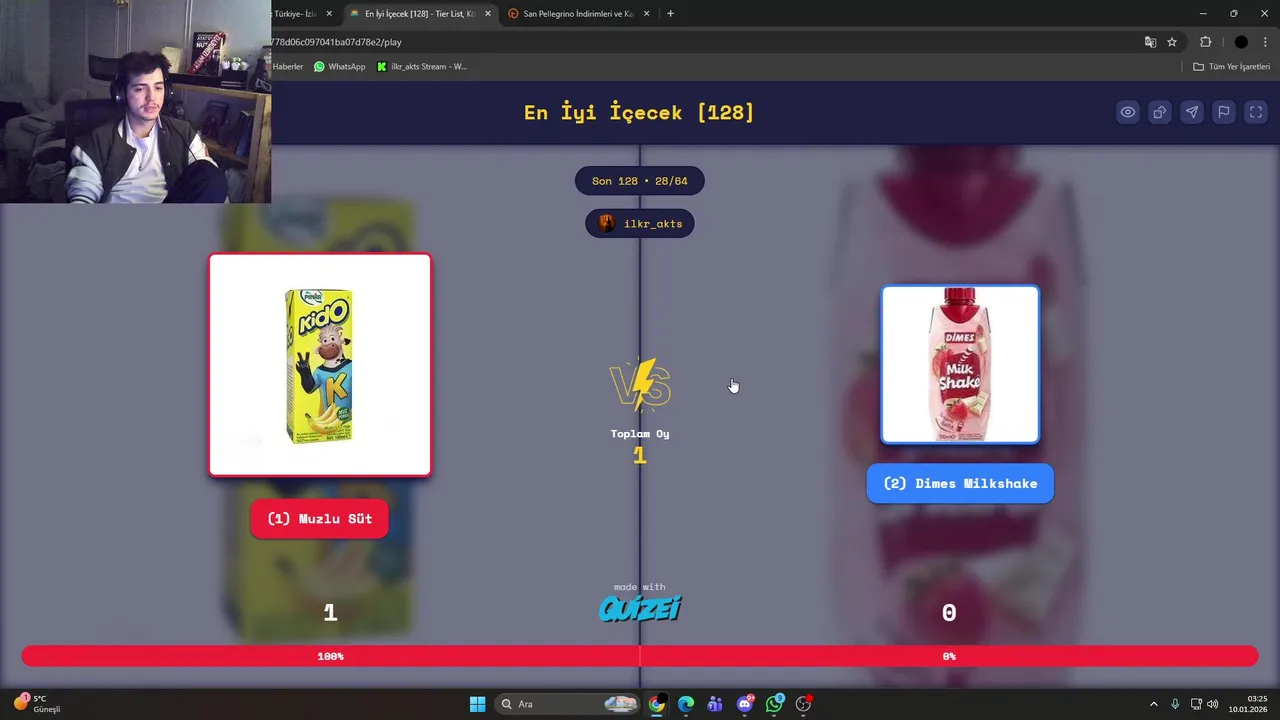
Task: Open Chrome from the taskbar
Action: click(656, 704)
